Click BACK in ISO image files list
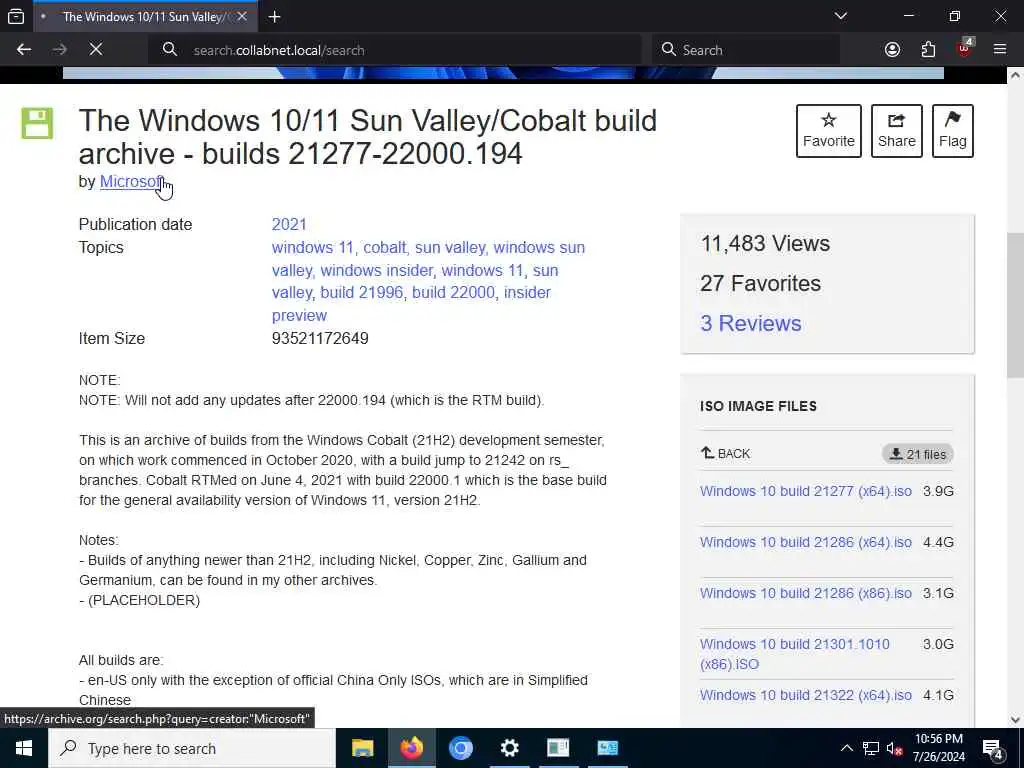 pos(726,453)
